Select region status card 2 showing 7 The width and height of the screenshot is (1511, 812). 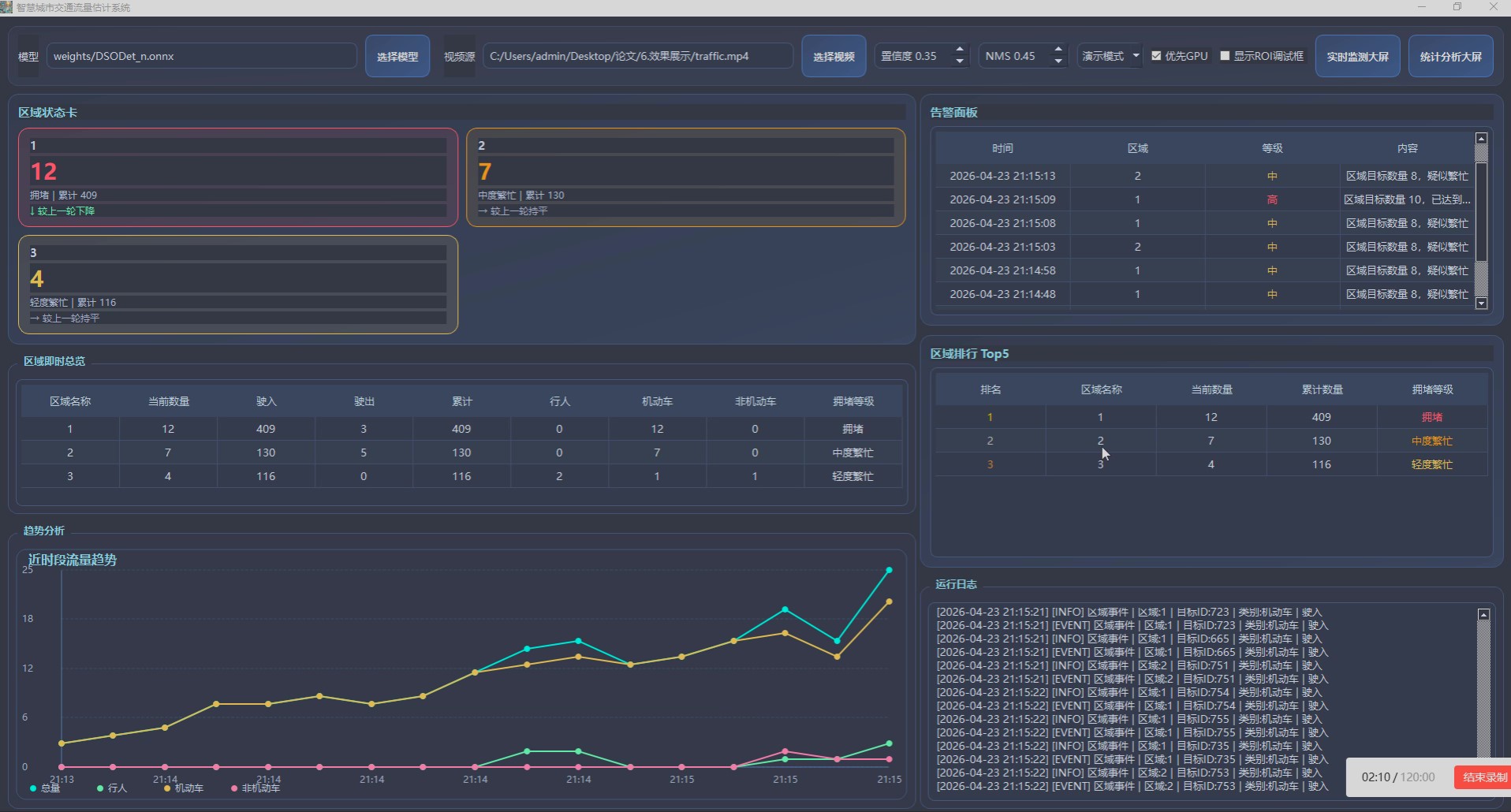(x=686, y=177)
